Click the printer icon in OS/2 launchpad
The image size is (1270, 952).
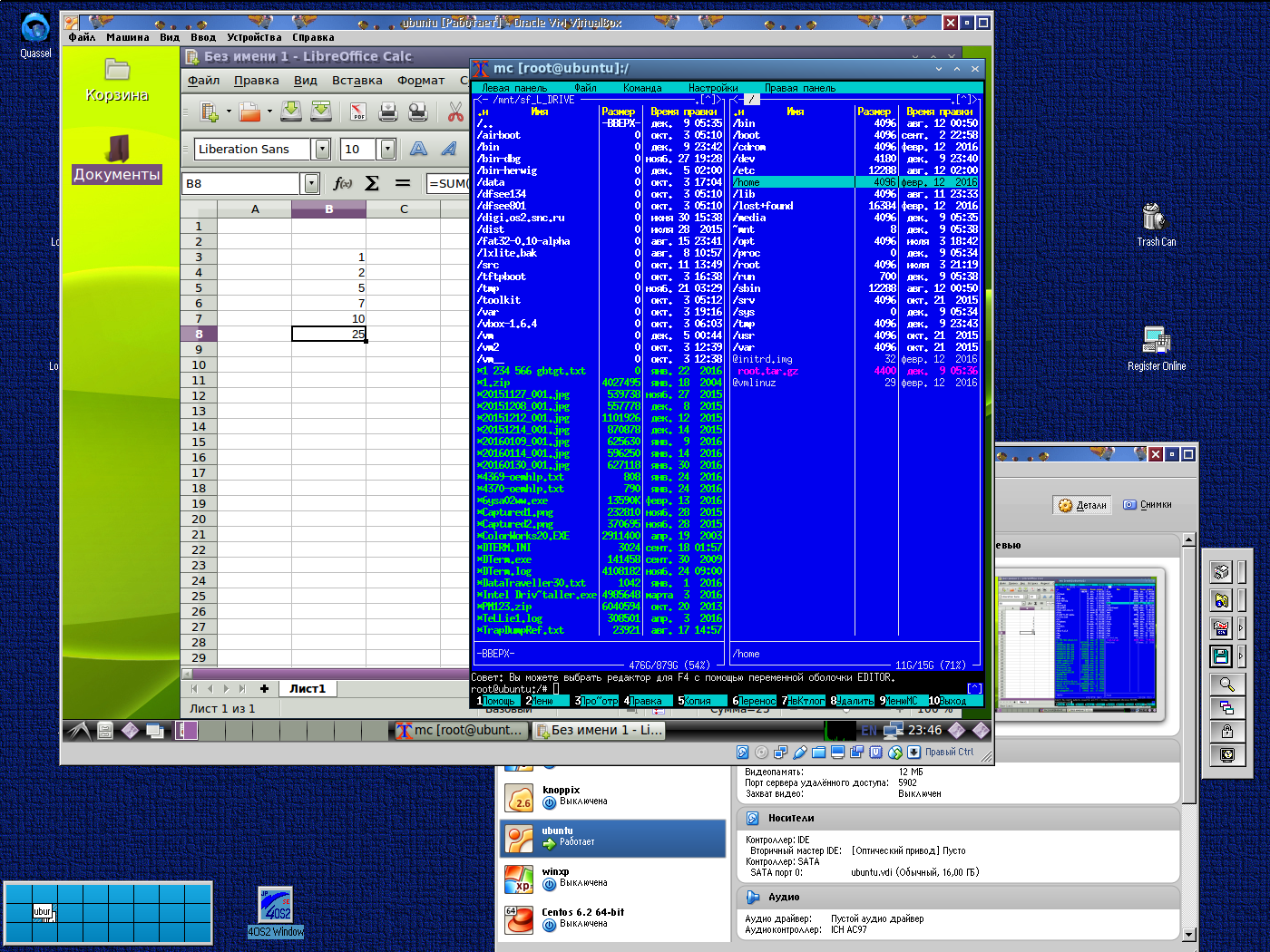[1220, 571]
